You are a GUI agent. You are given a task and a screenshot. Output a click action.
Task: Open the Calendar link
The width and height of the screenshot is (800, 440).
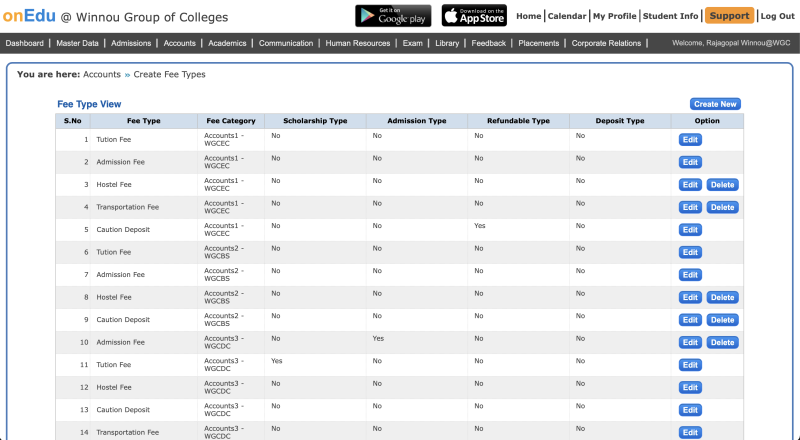tap(567, 16)
